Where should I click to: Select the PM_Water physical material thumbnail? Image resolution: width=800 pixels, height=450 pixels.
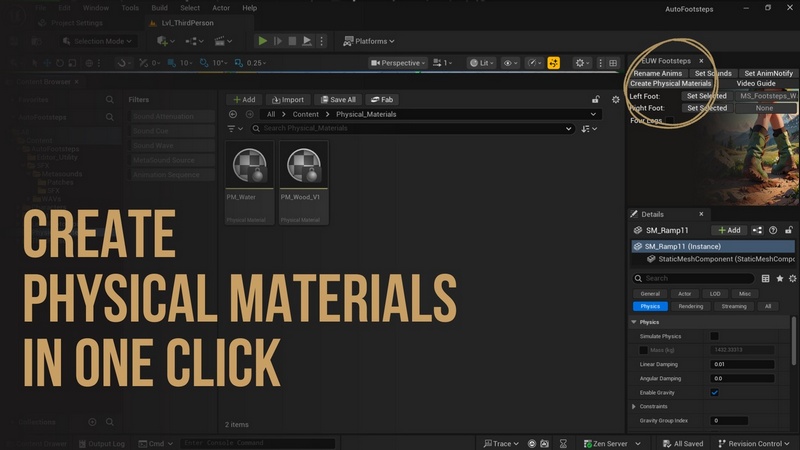250,165
